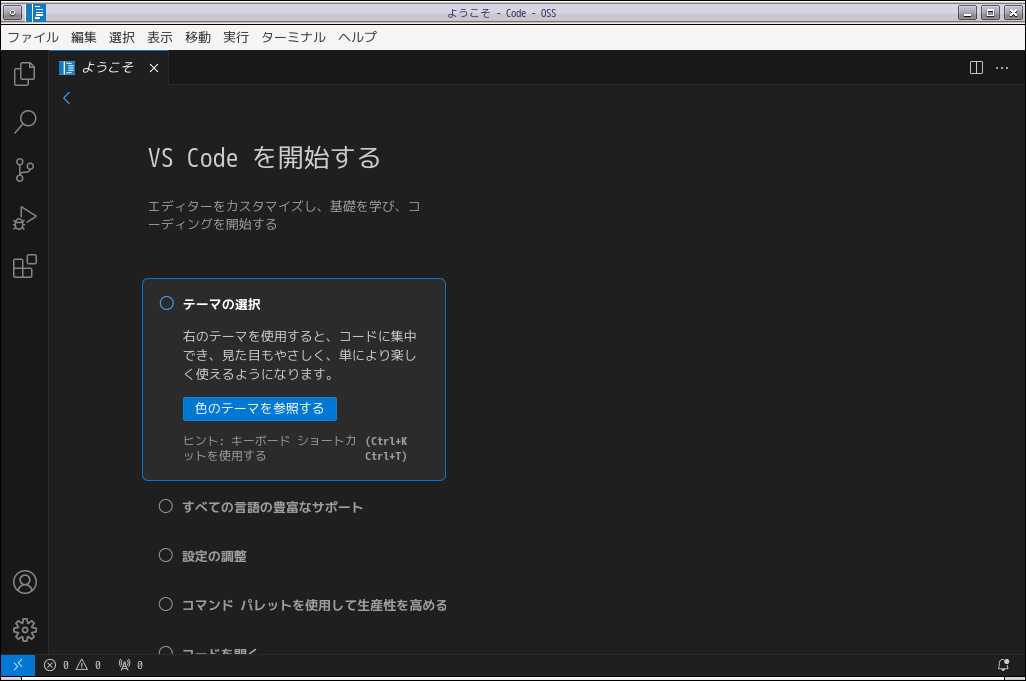Click the forwarded ports status bar item
Image resolution: width=1026 pixels, height=681 pixels.
tap(130, 665)
